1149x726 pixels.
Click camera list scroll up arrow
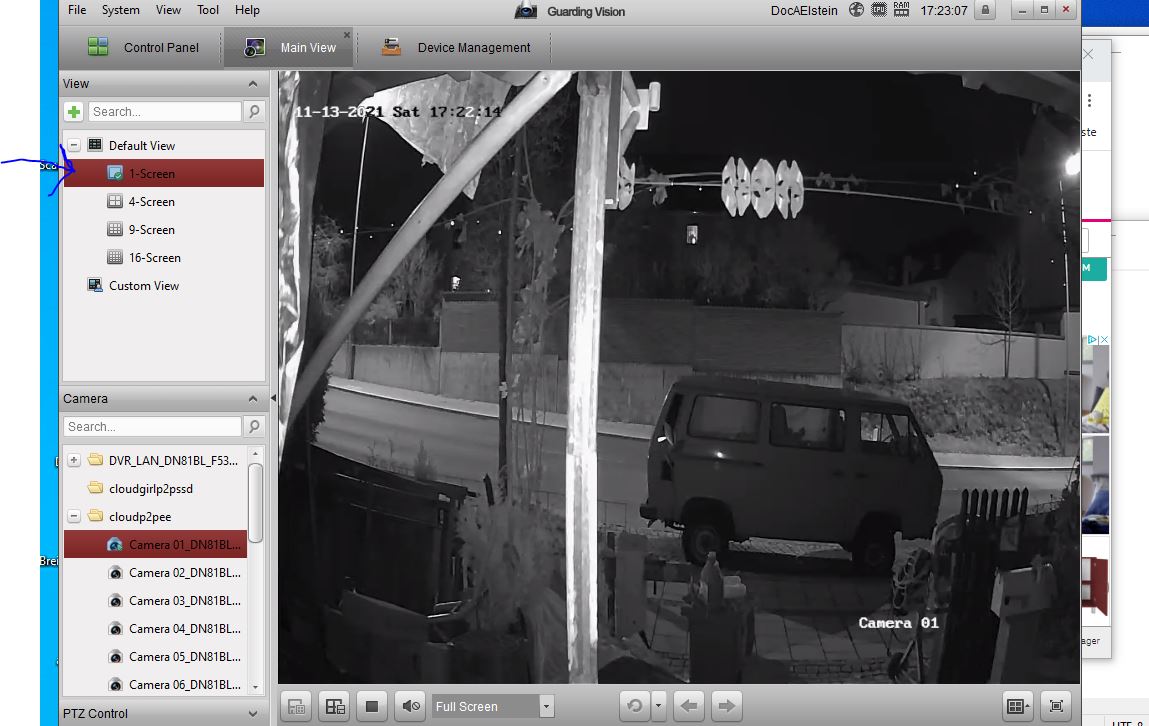coord(255,453)
